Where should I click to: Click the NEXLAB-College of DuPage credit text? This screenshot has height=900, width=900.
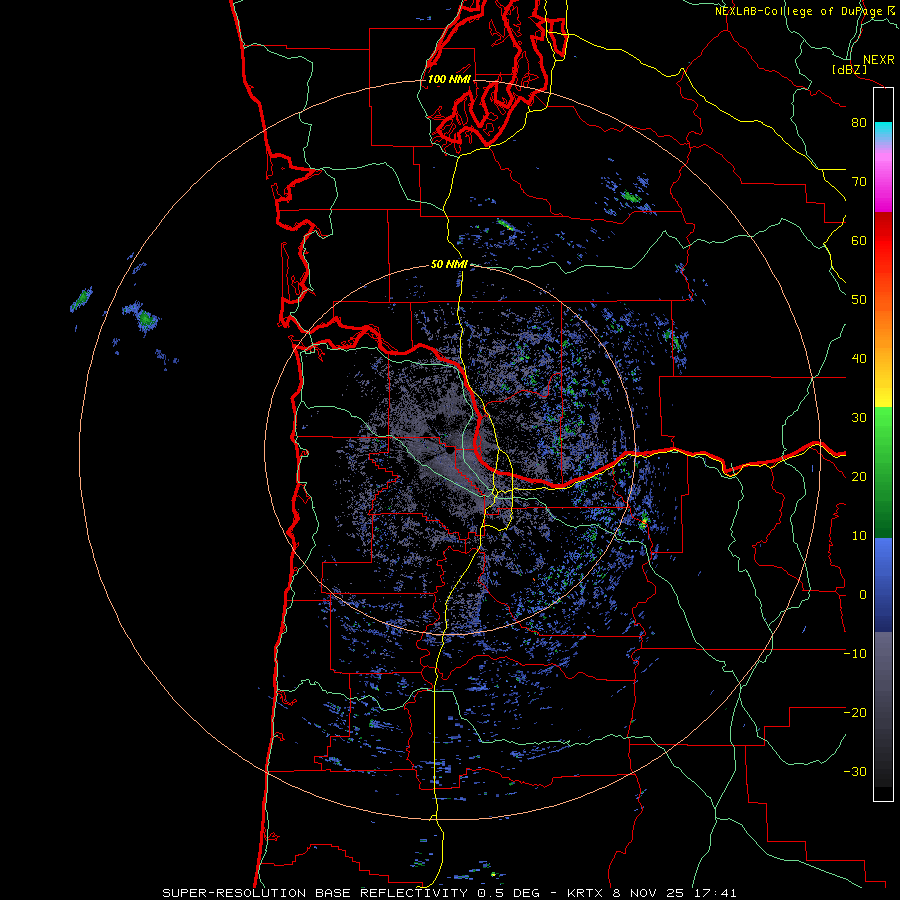tap(799, 11)
